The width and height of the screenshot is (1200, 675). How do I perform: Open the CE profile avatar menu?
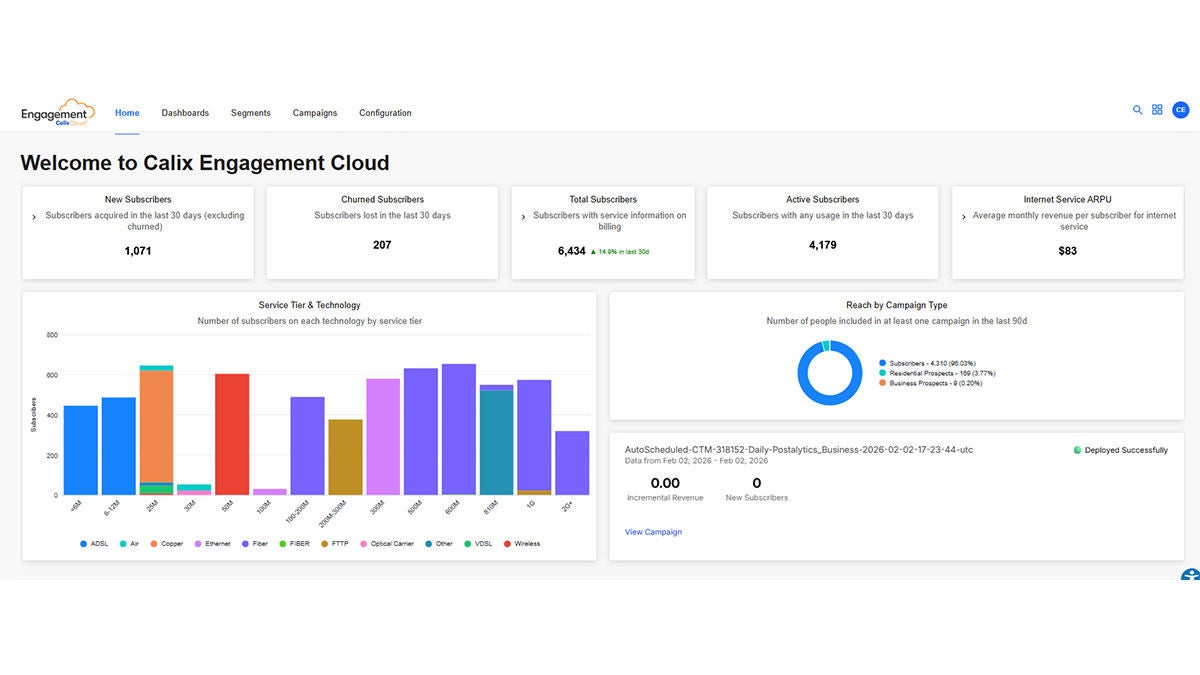pyautogui.click(x=1180, y=109)
